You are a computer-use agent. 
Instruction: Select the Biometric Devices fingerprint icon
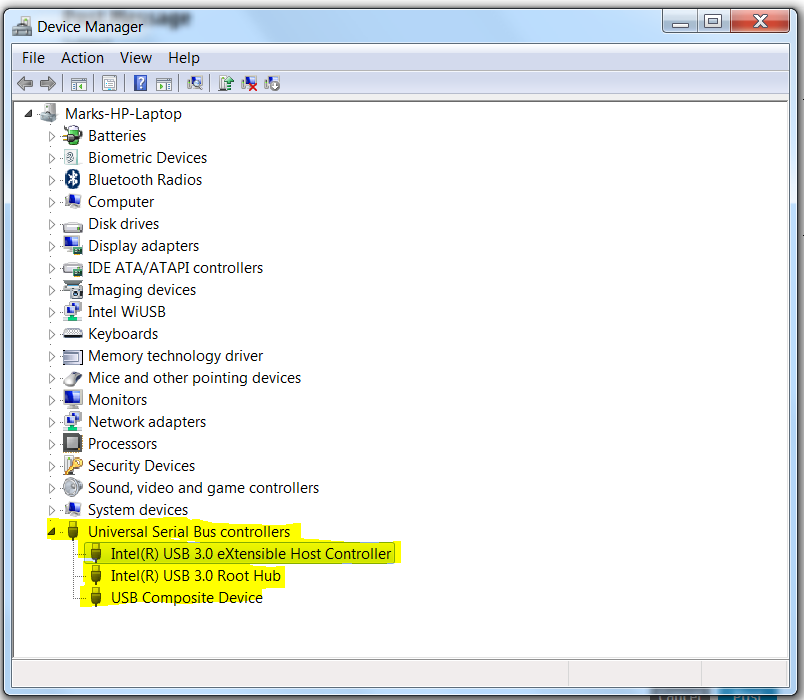[71, 157]
